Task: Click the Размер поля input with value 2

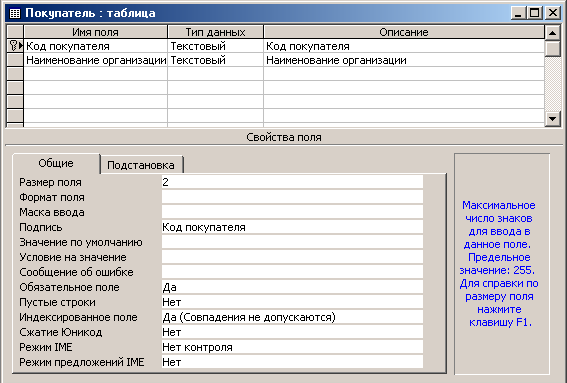Action: pos(292,182)
